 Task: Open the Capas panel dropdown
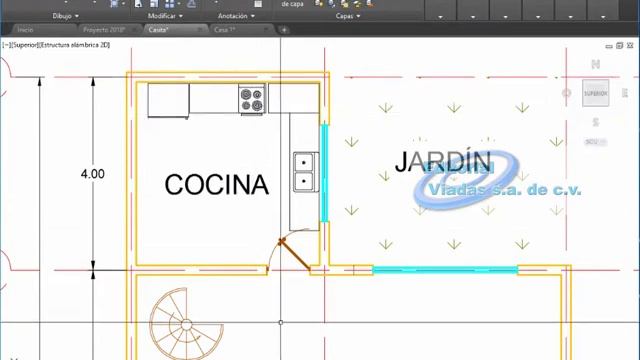click(348, 16)
